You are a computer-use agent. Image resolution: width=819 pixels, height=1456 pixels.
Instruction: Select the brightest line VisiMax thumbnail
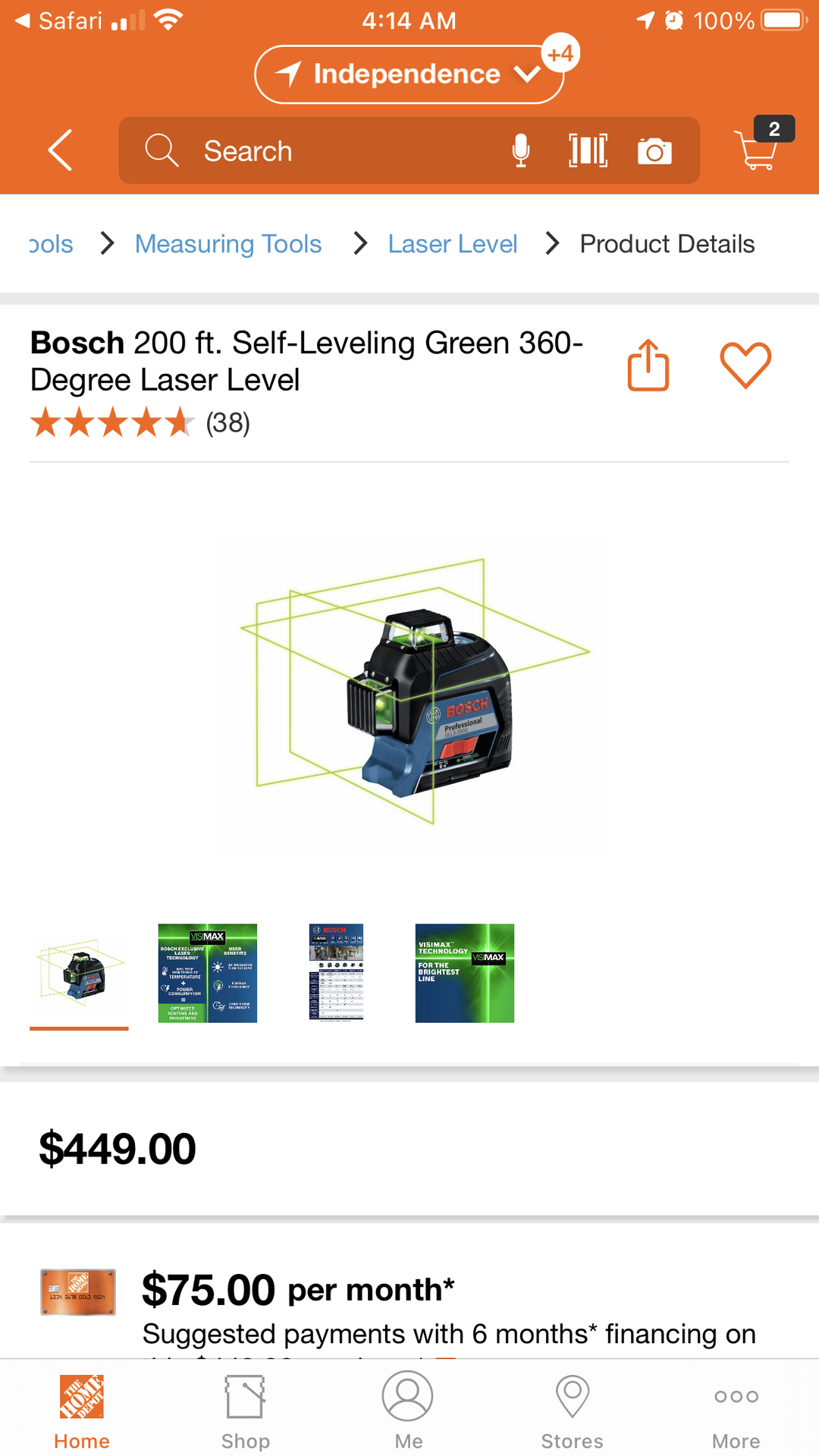coord(465,973)
